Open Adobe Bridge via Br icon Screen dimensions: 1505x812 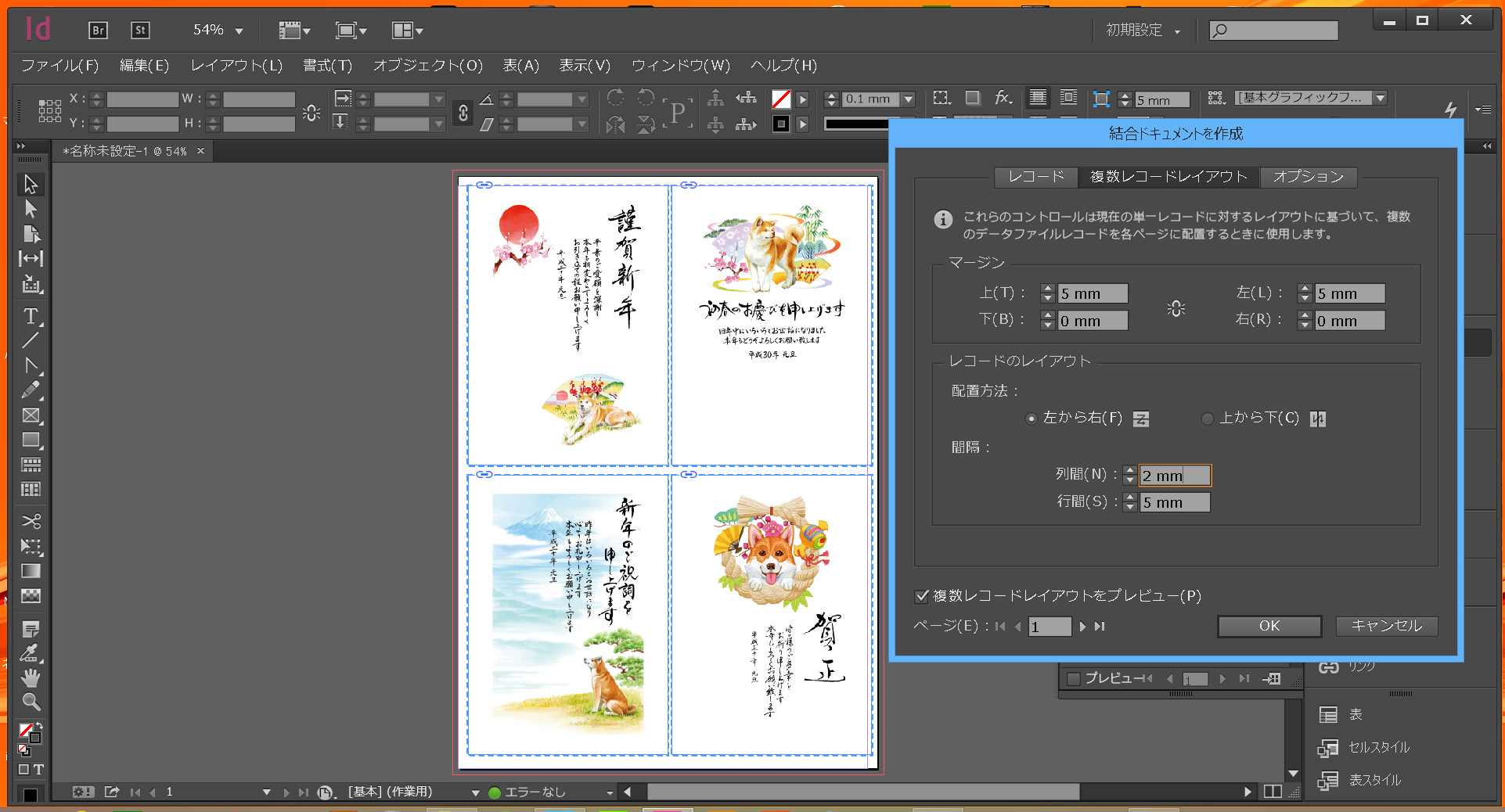coord(98,30)
